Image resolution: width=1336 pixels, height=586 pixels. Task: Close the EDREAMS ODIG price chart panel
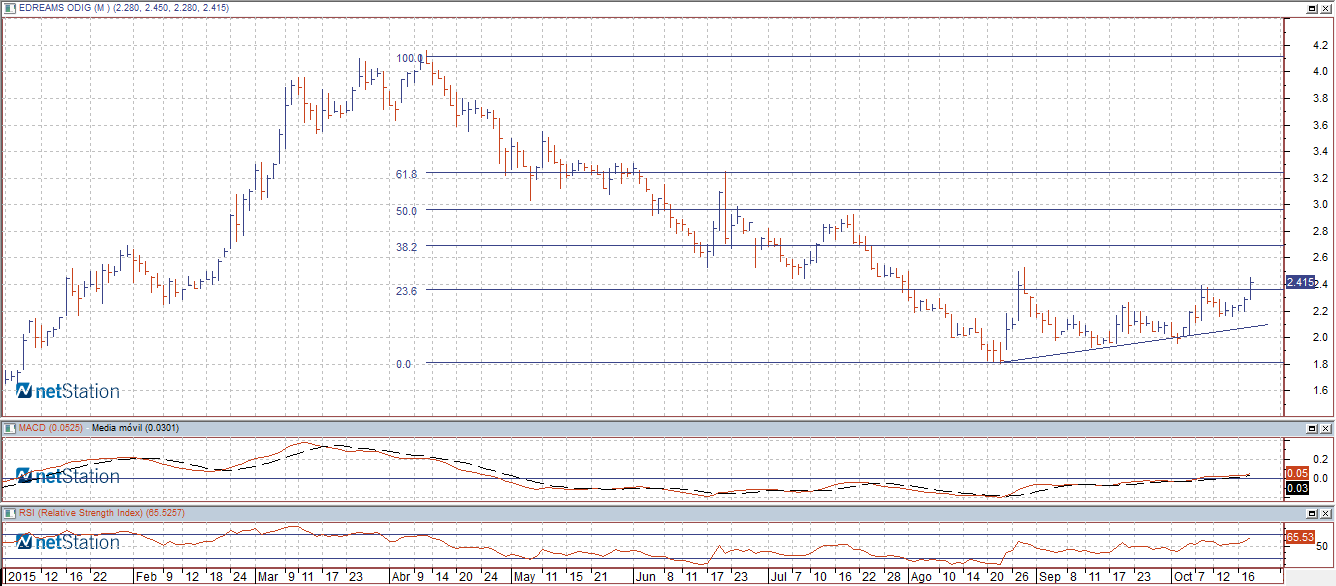click(1324, 8)
